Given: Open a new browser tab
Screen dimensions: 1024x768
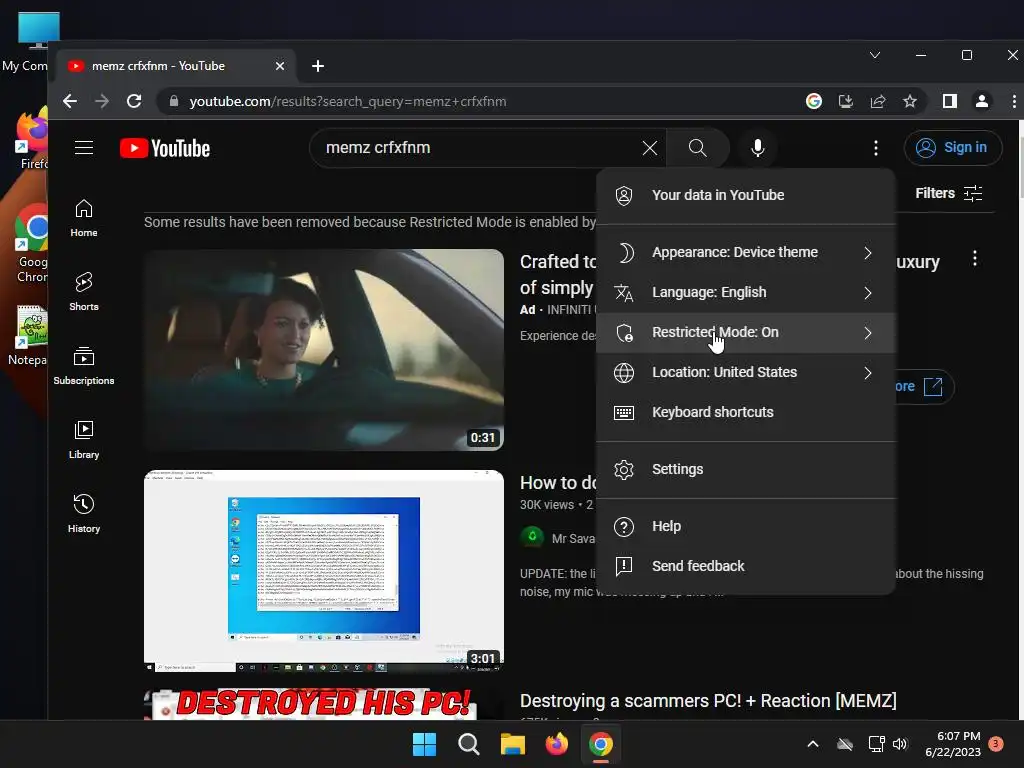Looking at the screenshot, I should 318,66.
